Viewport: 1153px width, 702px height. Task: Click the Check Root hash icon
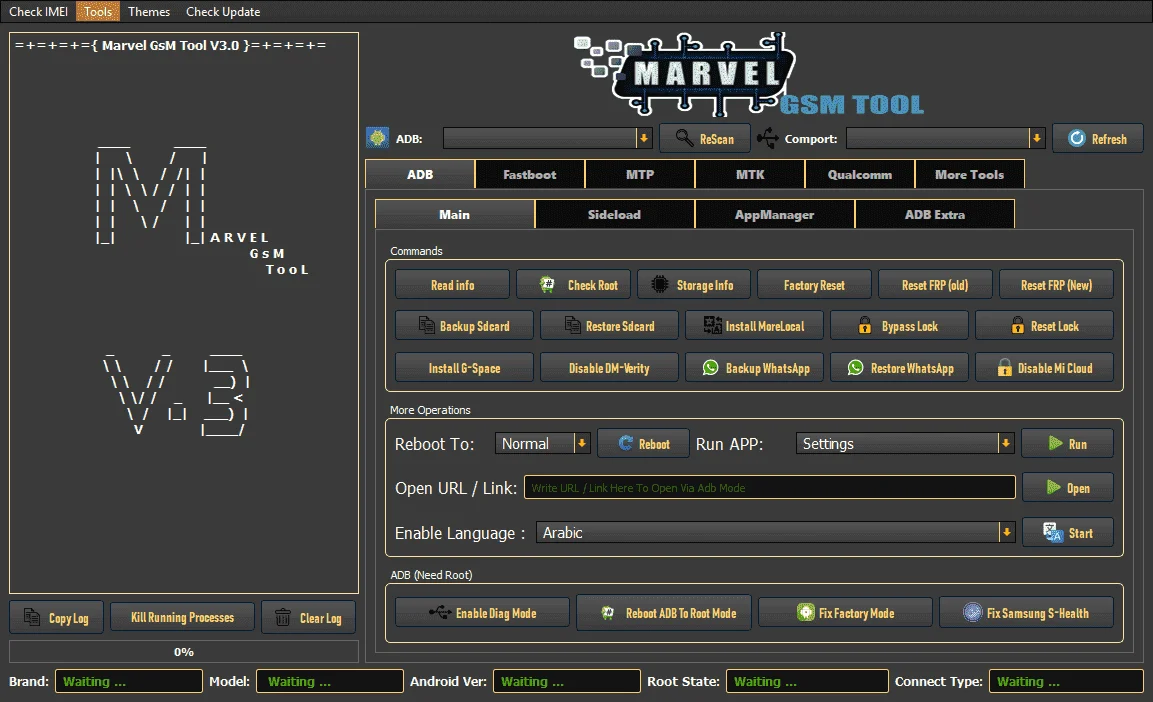547,284
